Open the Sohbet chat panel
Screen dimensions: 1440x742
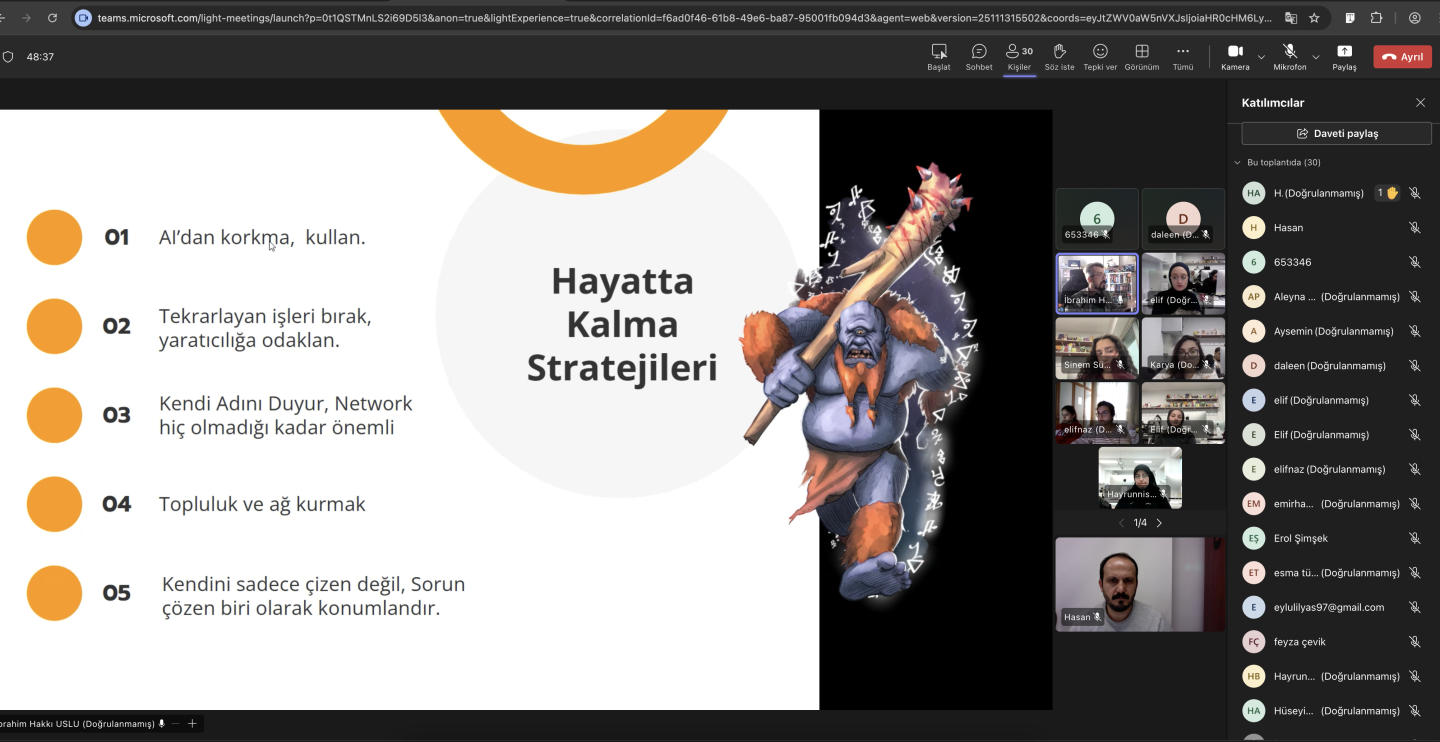(x=978, y=56)
